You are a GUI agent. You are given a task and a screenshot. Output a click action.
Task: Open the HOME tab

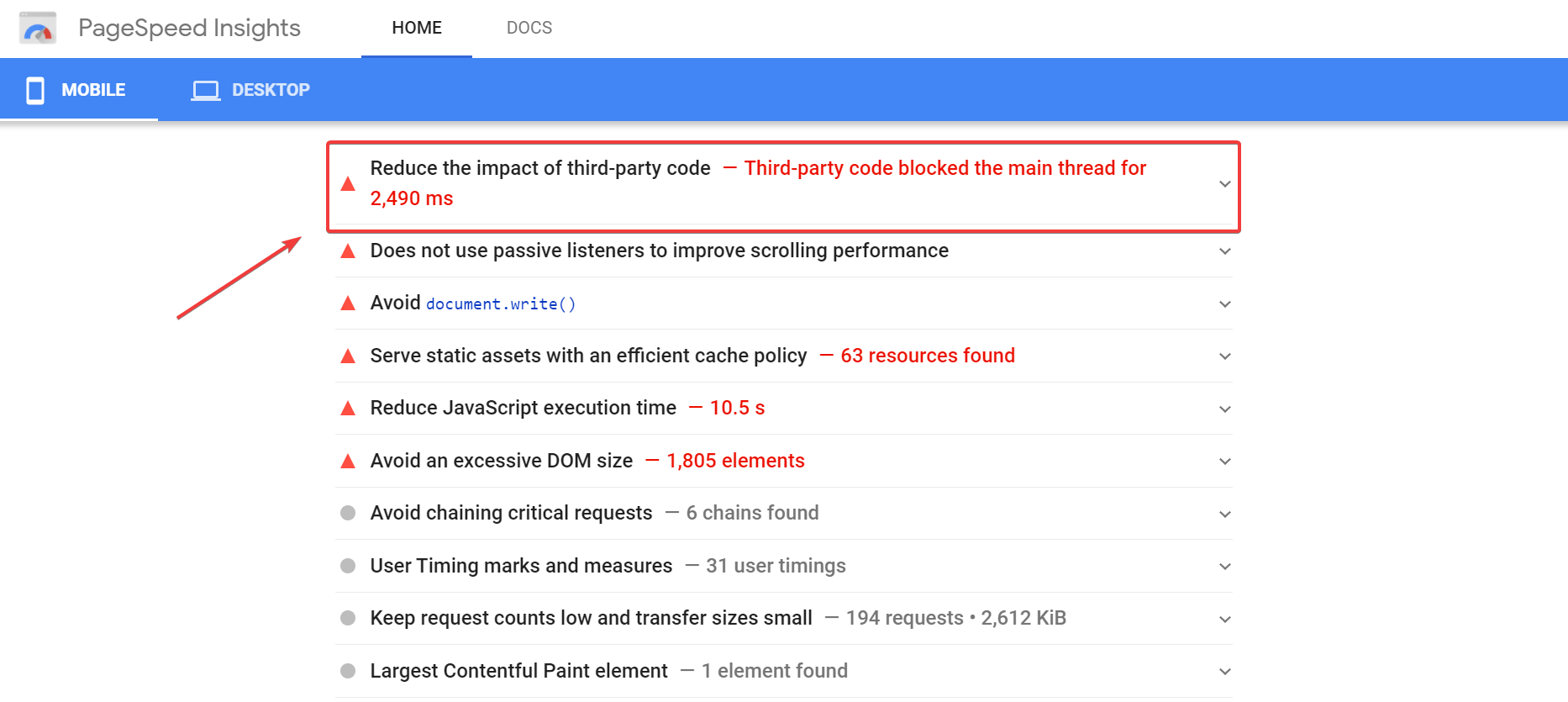(417, 28)
